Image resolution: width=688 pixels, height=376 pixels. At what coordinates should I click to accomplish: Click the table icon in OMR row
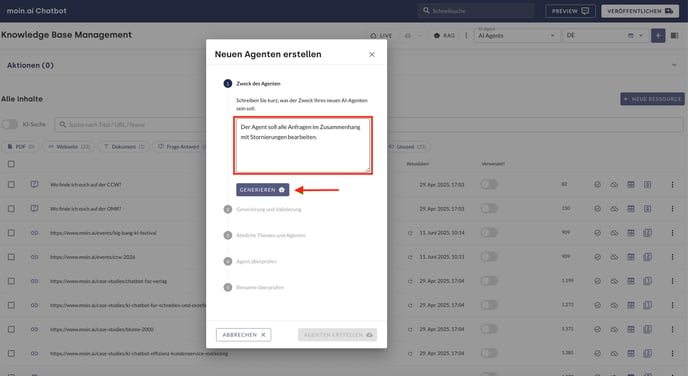(x=631, y=209)
